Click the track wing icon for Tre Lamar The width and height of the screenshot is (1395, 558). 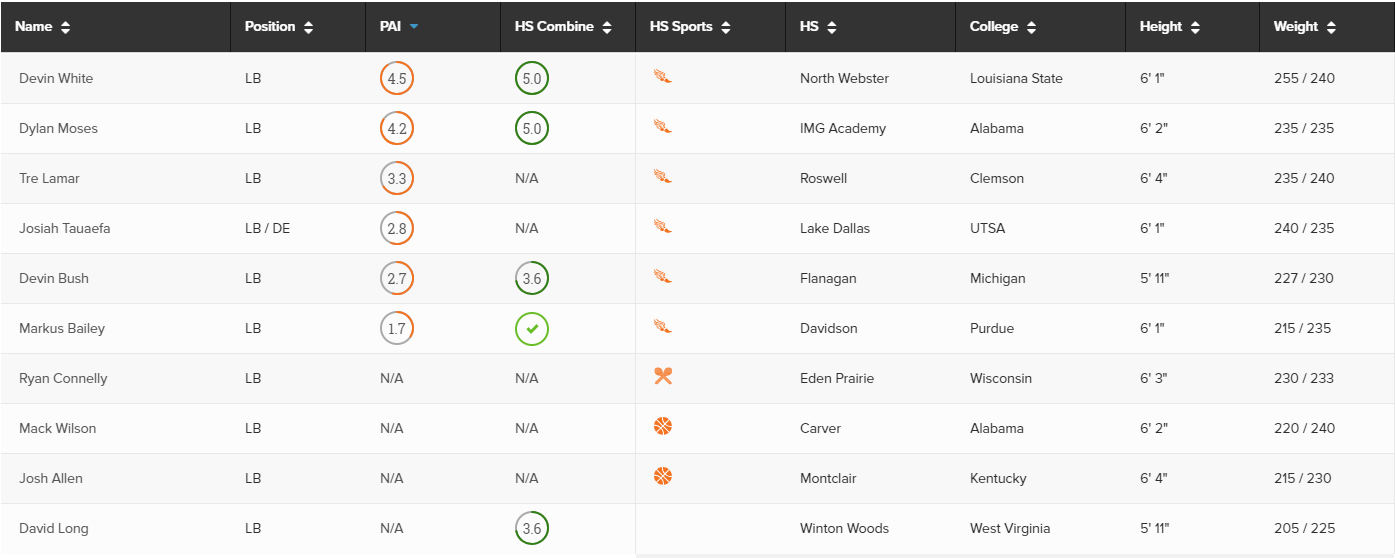point(662,176)
